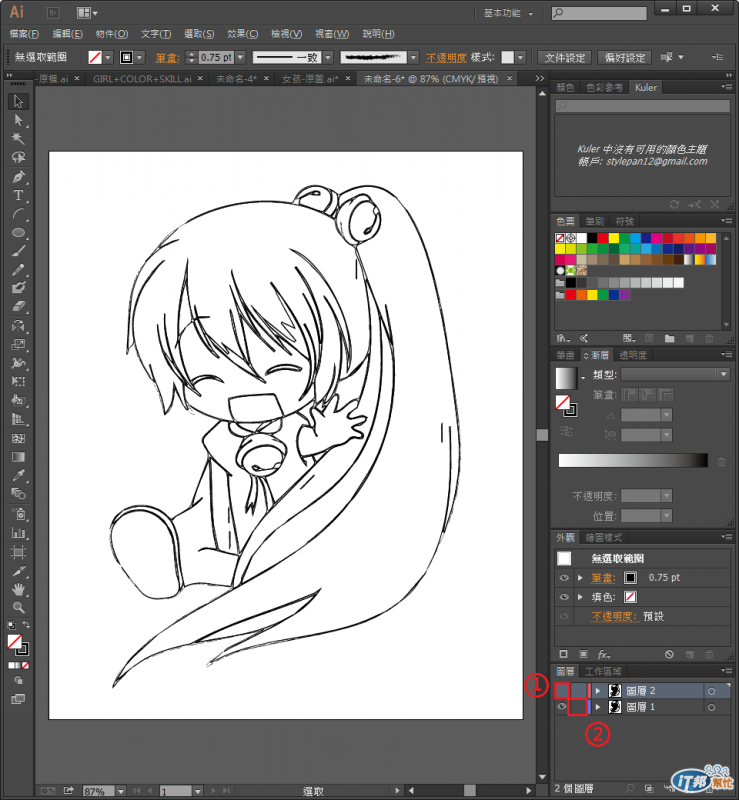This screenshot has height=800, width=739.
Task: Pick the red swatch in top row
Action: [603, 238]
